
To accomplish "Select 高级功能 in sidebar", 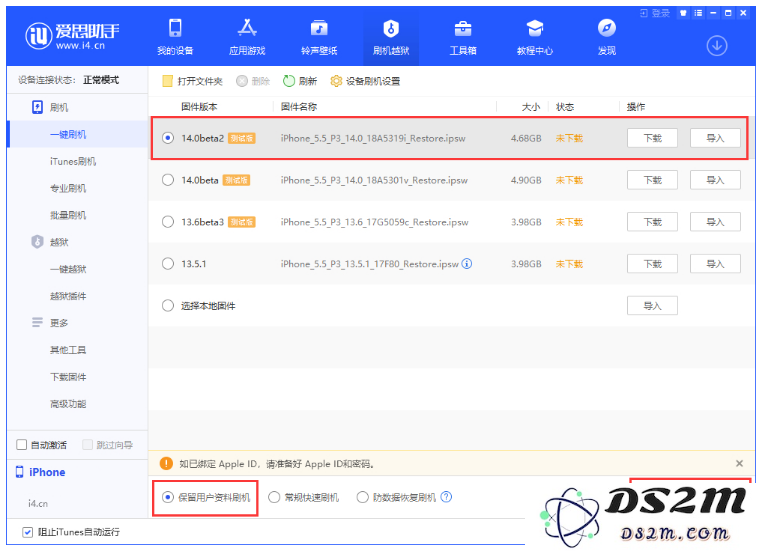I will 68,404.
